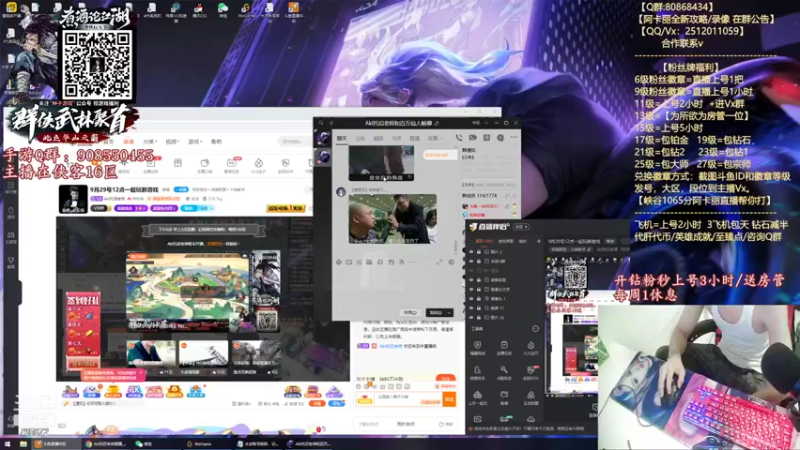Image resolution: width=800 pixels, height=450 pixels.
Task: Toggle lock on 图片 2 source
Action: click(x=479, y=252)
